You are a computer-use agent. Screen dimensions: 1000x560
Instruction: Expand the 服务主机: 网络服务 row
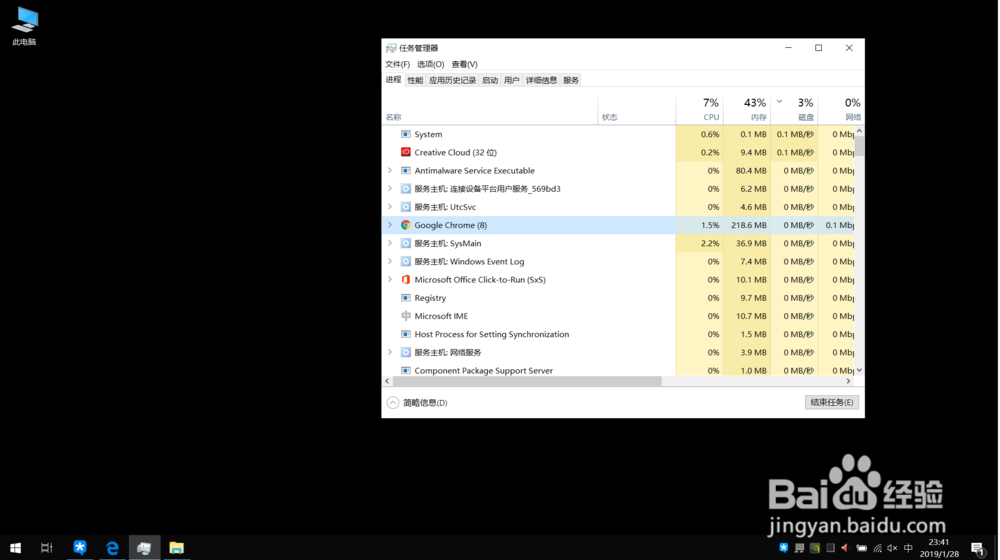coord(390,353)
